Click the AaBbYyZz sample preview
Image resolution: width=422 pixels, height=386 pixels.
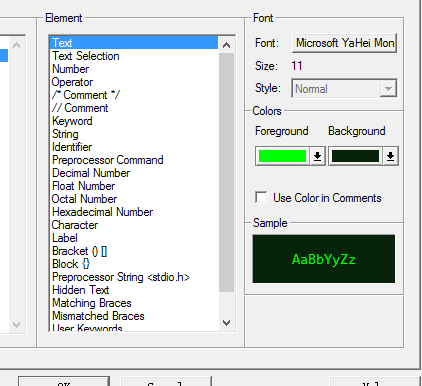coord(324,259)
